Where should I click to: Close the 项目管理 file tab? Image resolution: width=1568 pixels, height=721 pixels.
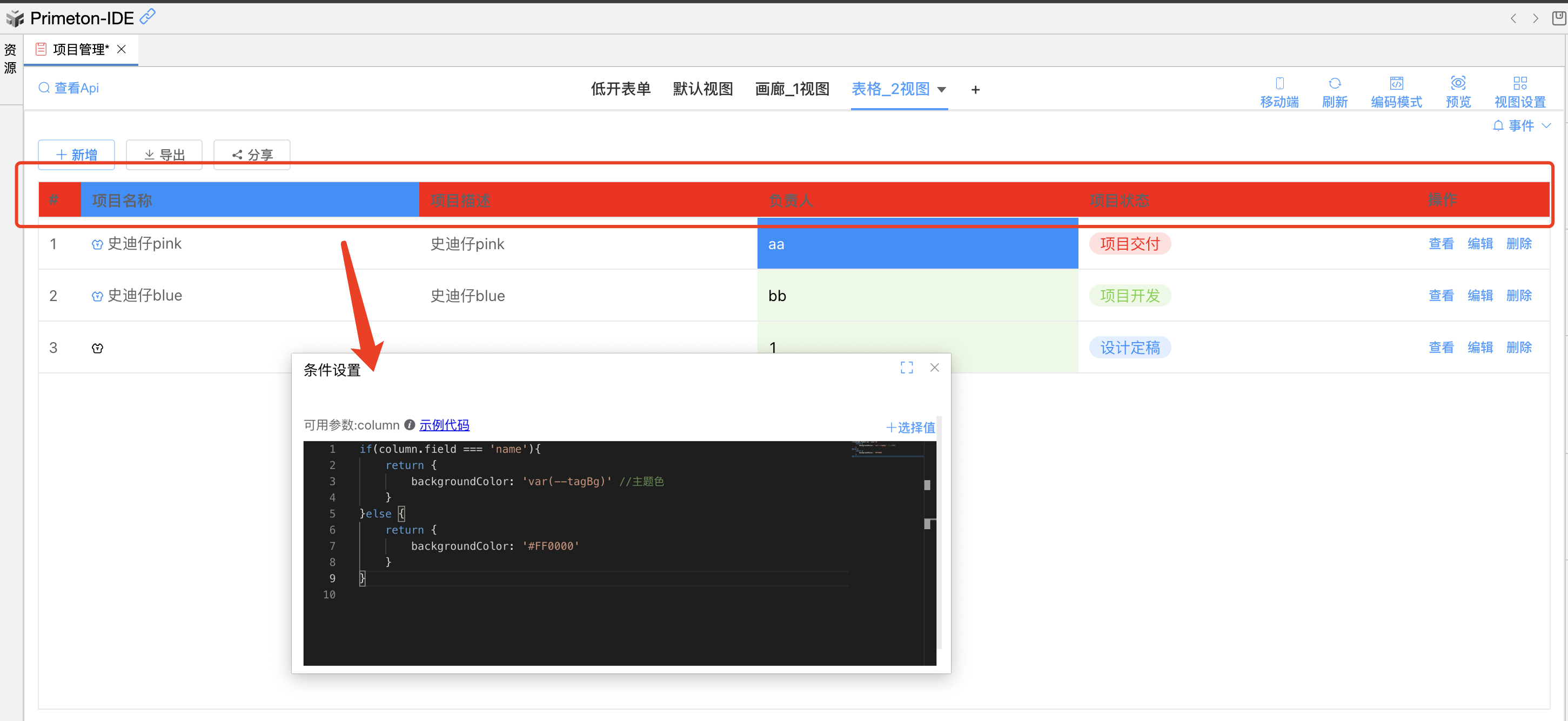point(122,49)
